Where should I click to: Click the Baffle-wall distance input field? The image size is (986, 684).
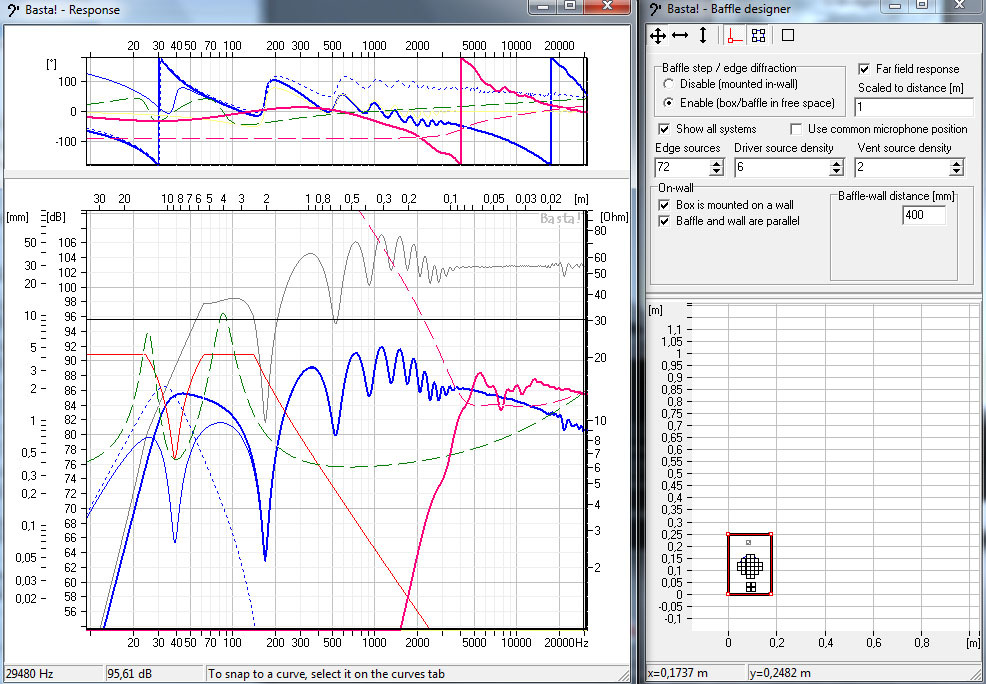(923, 215)
